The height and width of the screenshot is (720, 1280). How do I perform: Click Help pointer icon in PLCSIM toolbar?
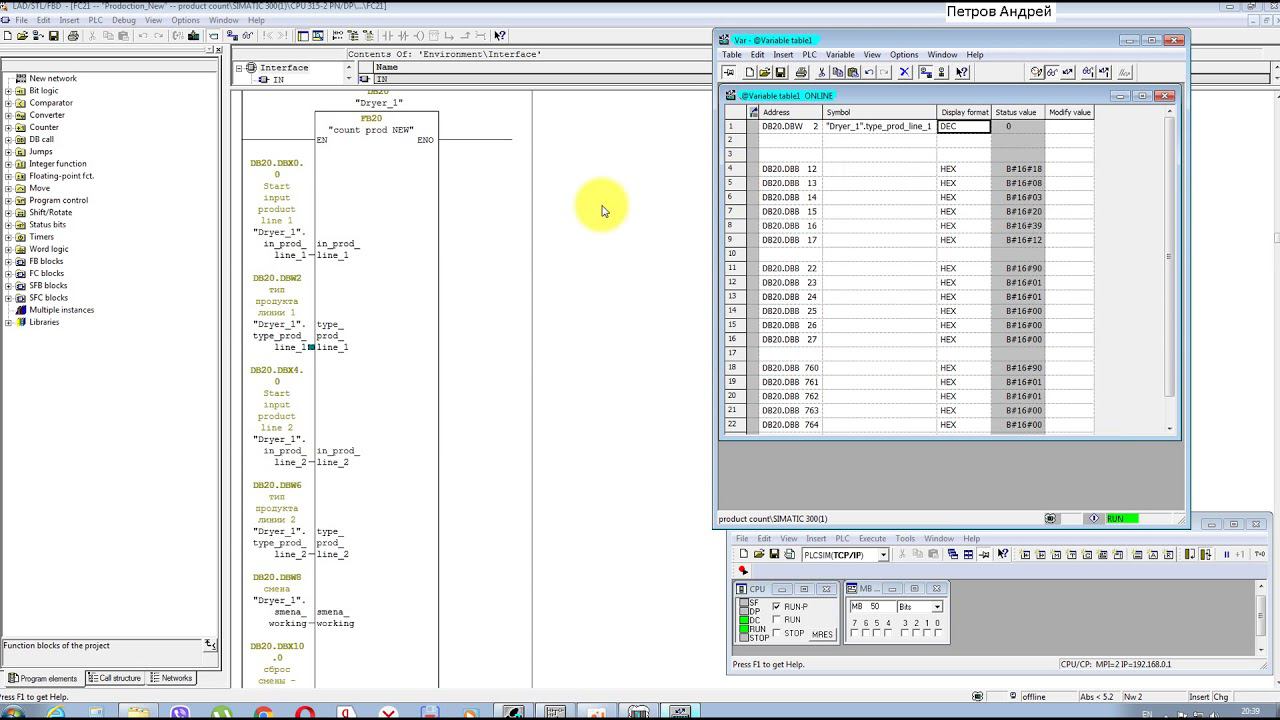1003,554
